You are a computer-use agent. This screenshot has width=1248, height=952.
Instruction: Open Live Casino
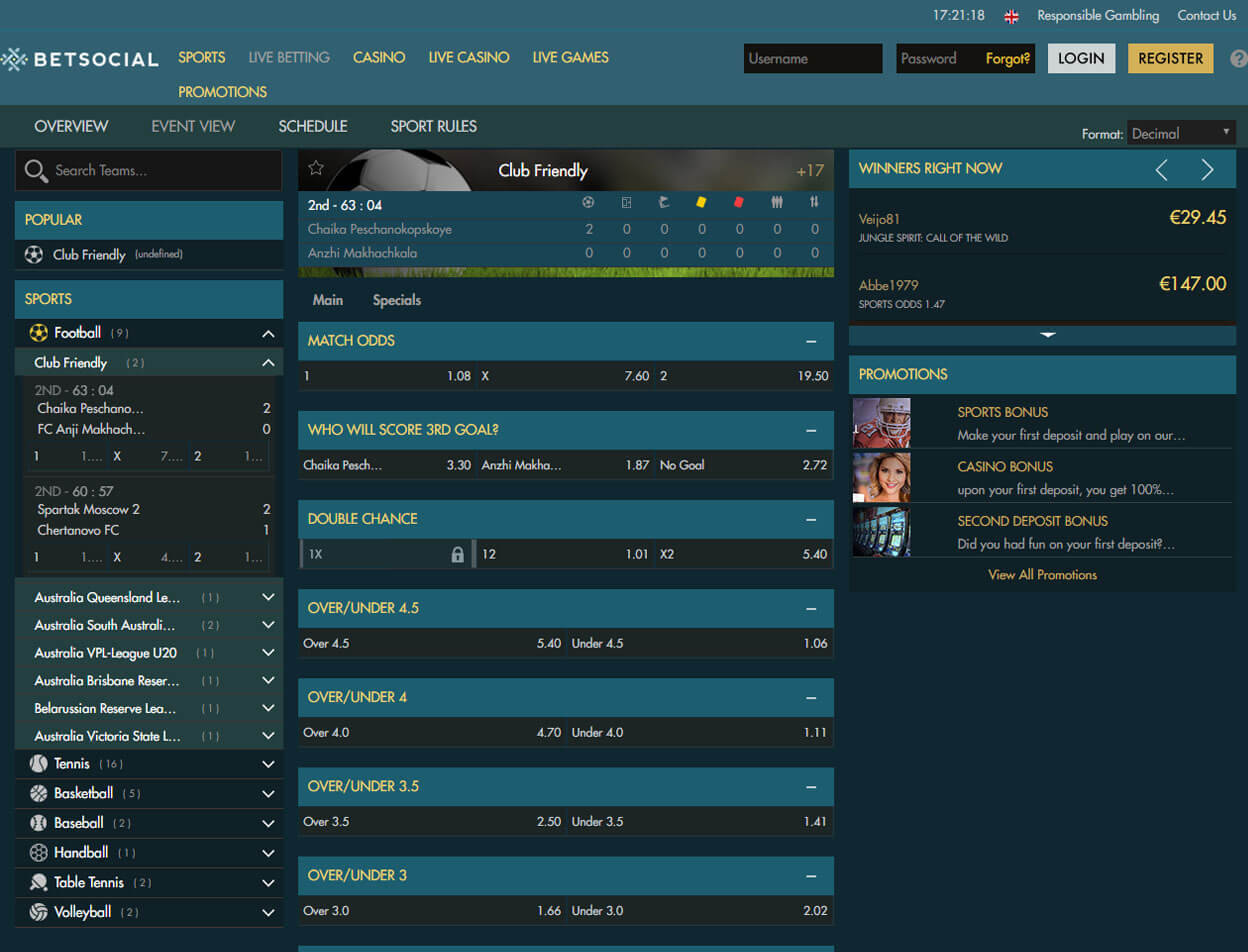pos(469,58)
